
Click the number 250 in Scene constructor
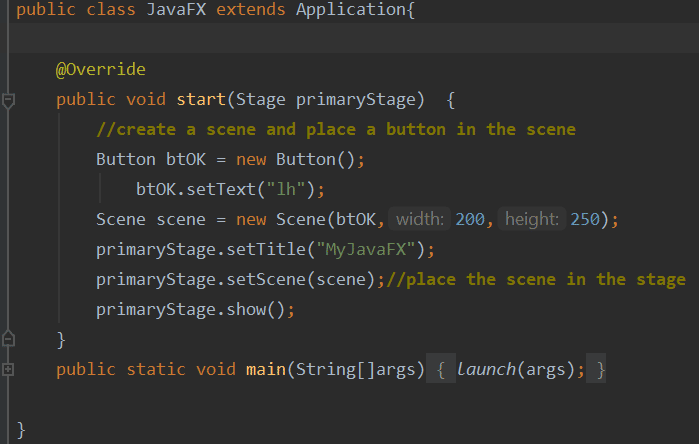pos(585,219)
